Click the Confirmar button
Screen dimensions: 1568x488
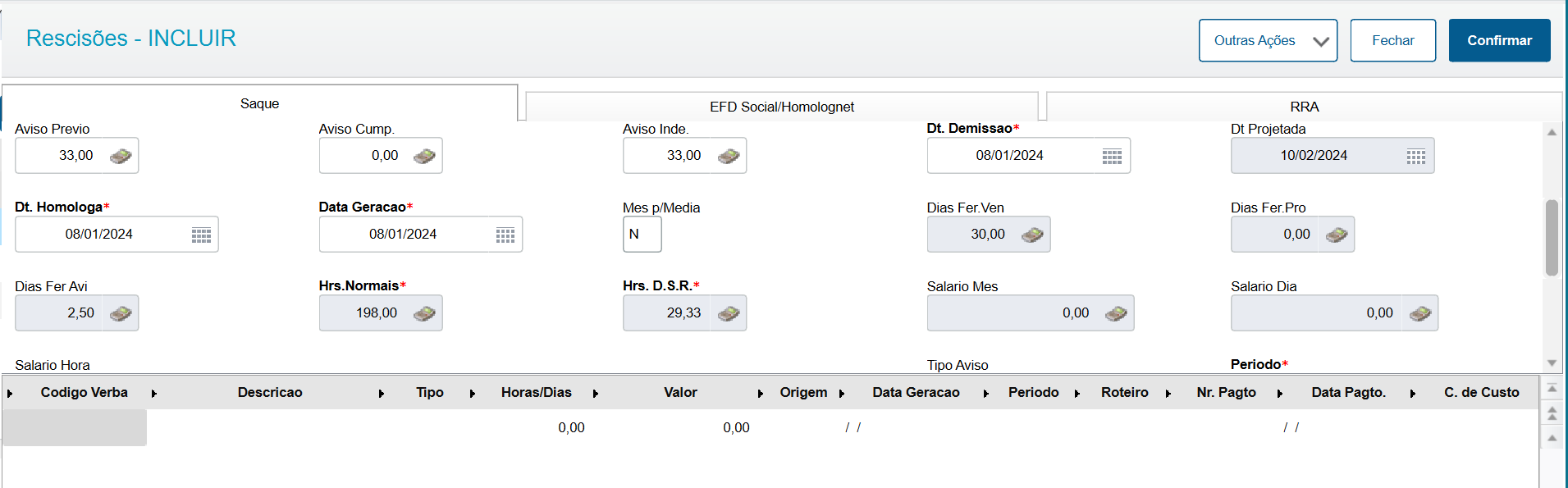click(1499, 40)
